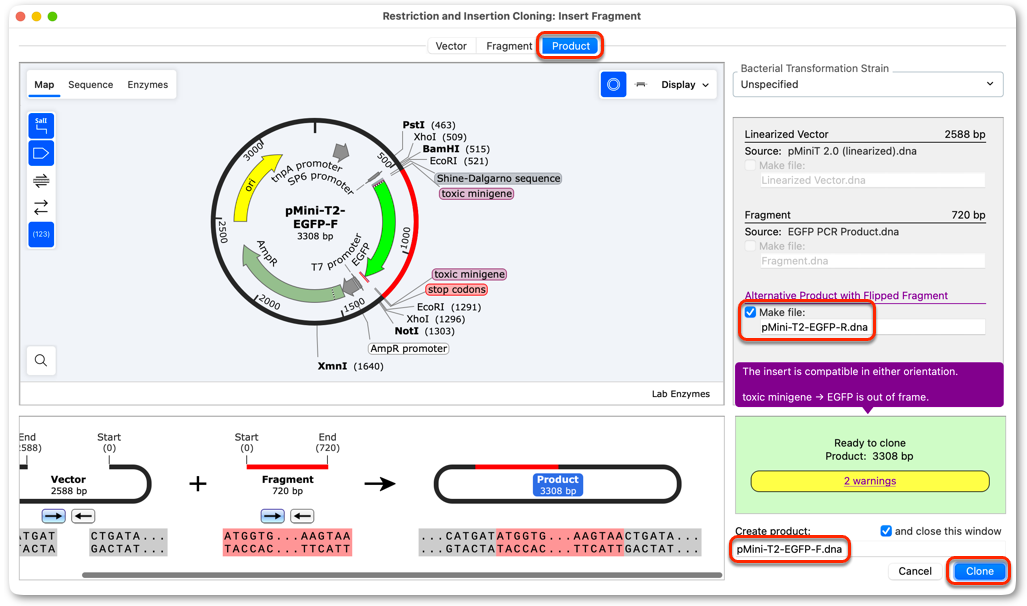Click the Clone button
Image resolution: width=1027 pixels, height=606 pixels.
[x=979, y=571]
